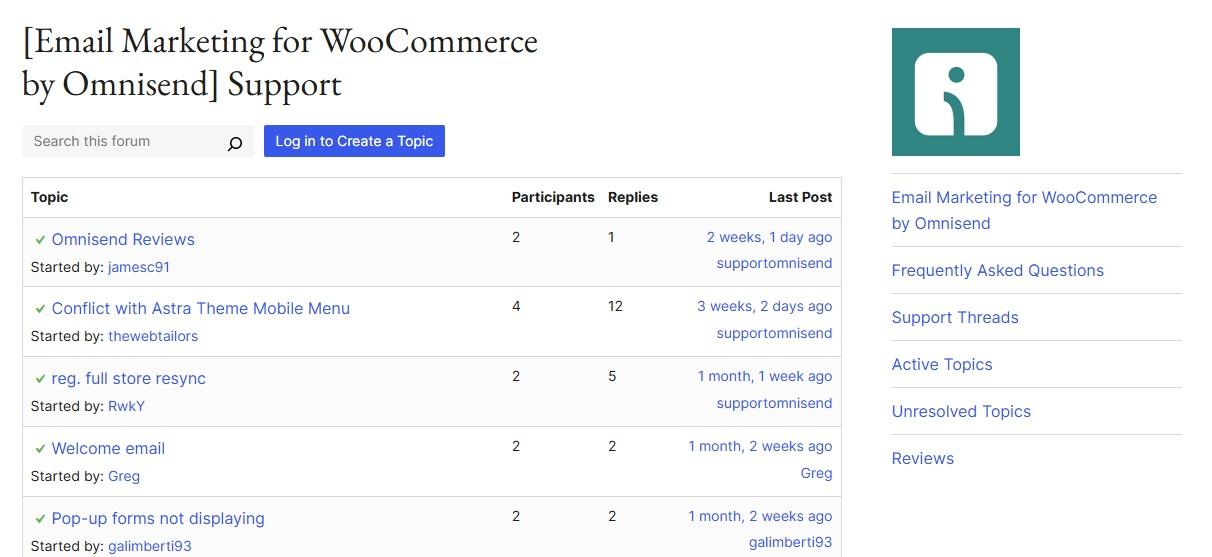Open Pop-up forms not displaying topic
The height and width of the screenshot is (557, 1212).
click(x=158, y=518)
